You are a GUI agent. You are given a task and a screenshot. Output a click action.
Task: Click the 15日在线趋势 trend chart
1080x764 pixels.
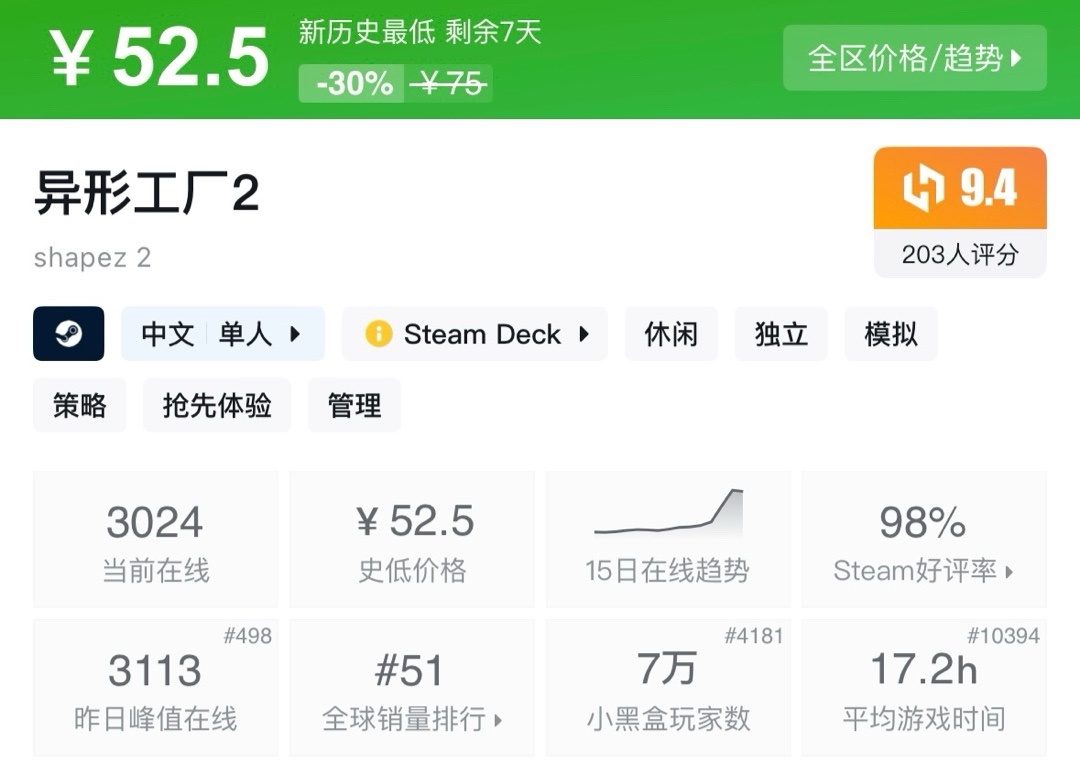pos(668,515)
